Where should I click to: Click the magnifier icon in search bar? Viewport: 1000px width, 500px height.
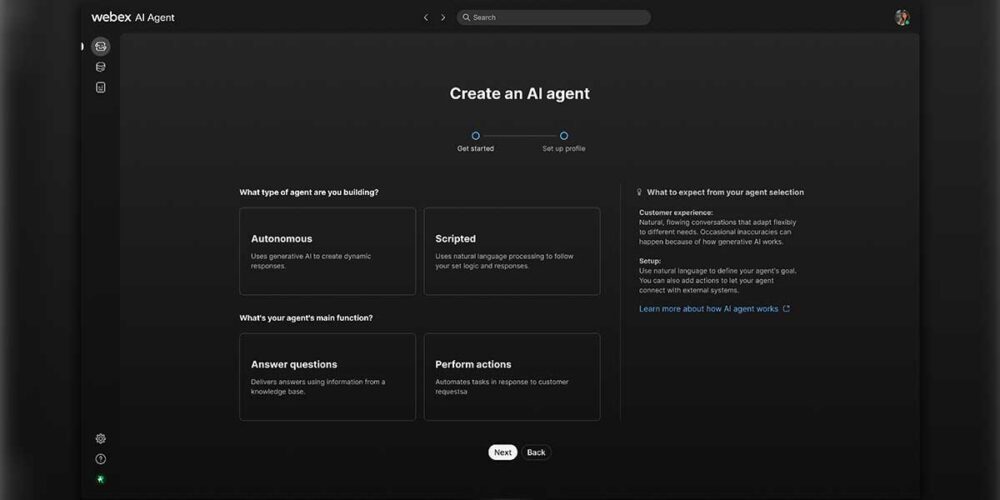466,17
